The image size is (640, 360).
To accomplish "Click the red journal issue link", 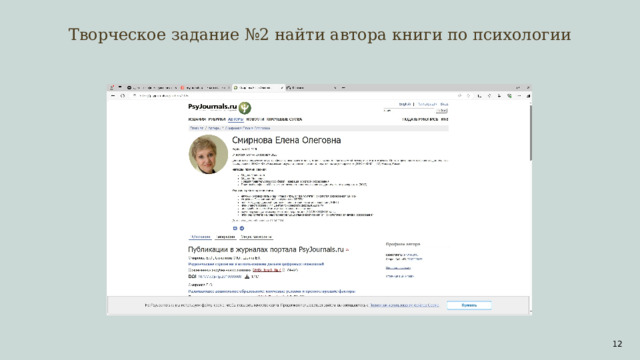I will click(267, 270).
